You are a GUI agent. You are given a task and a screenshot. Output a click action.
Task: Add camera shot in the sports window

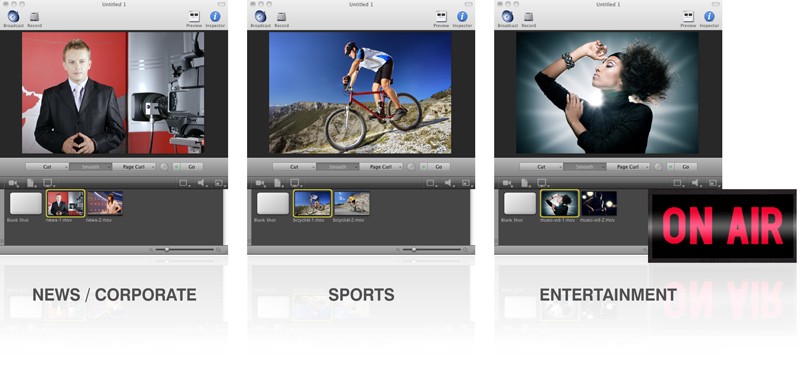click(261, 183)
